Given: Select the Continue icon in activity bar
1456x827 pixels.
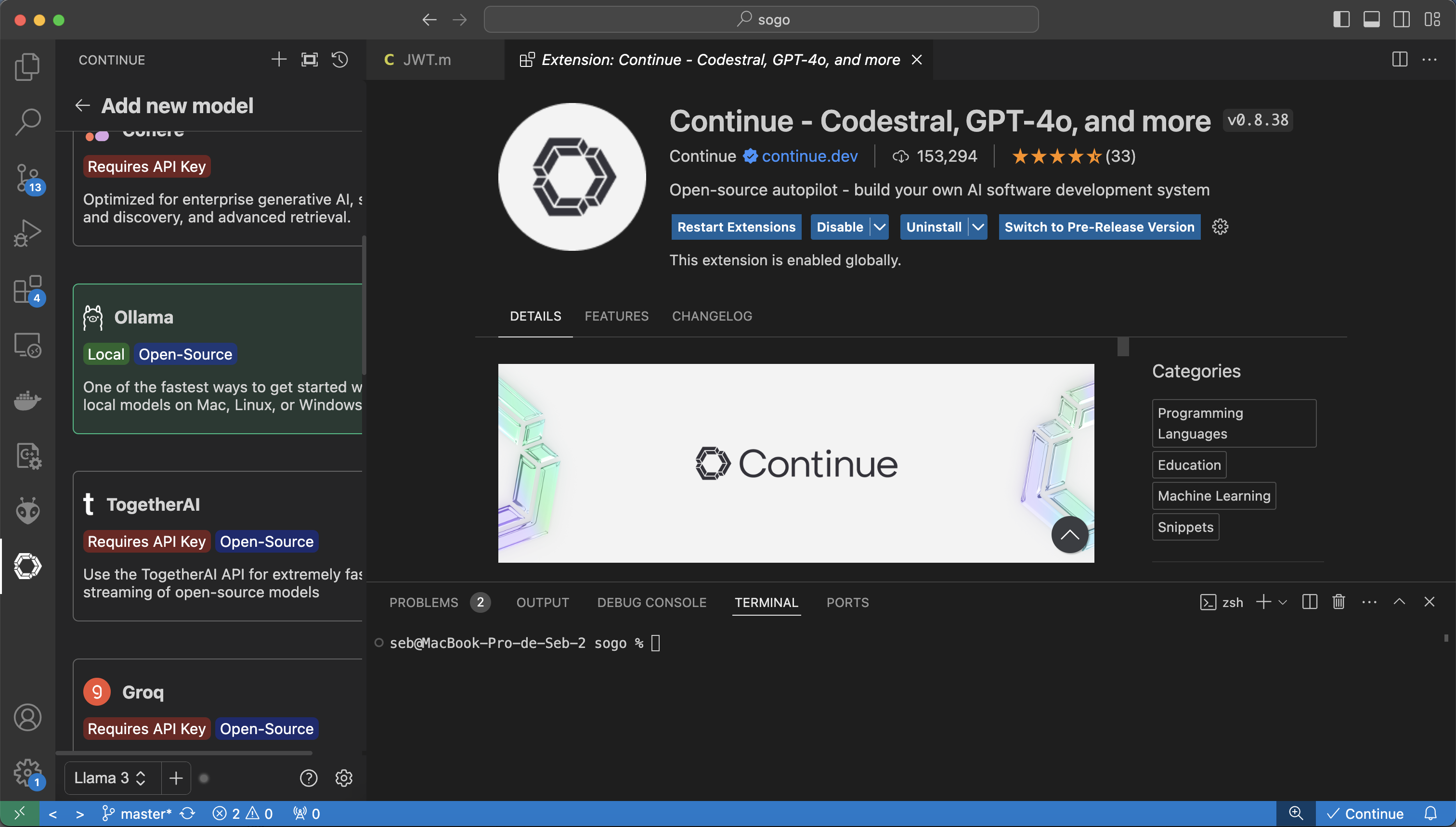Looking at the screenshot, I should [27, 566].
